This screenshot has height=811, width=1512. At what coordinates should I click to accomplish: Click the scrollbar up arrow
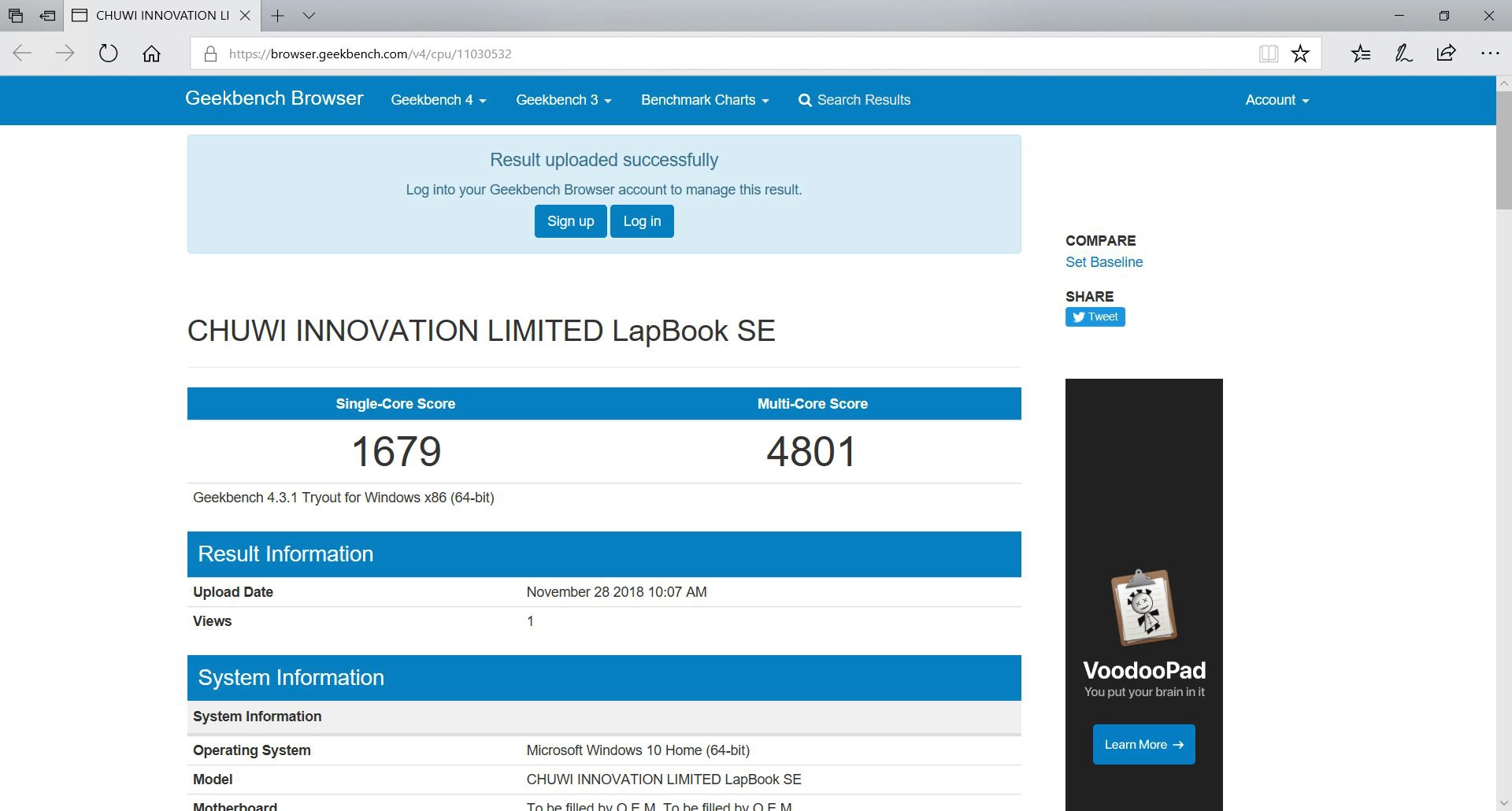click(x=1503, y=83)
